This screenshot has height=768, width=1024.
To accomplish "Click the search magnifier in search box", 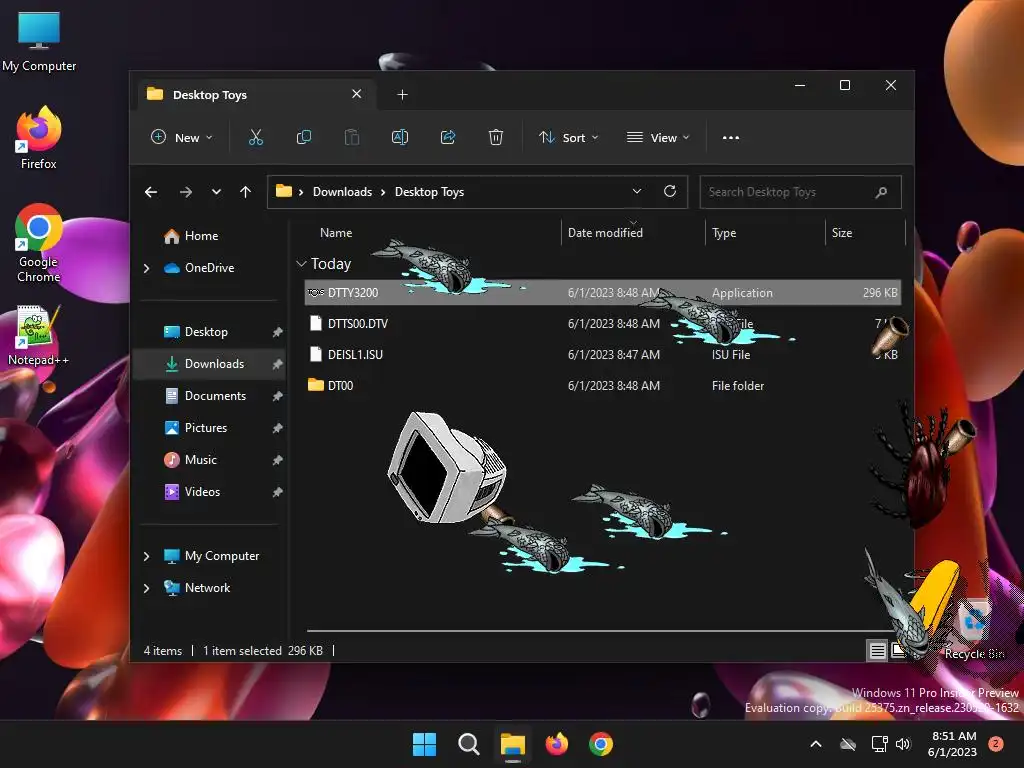I will coord(881,192).
